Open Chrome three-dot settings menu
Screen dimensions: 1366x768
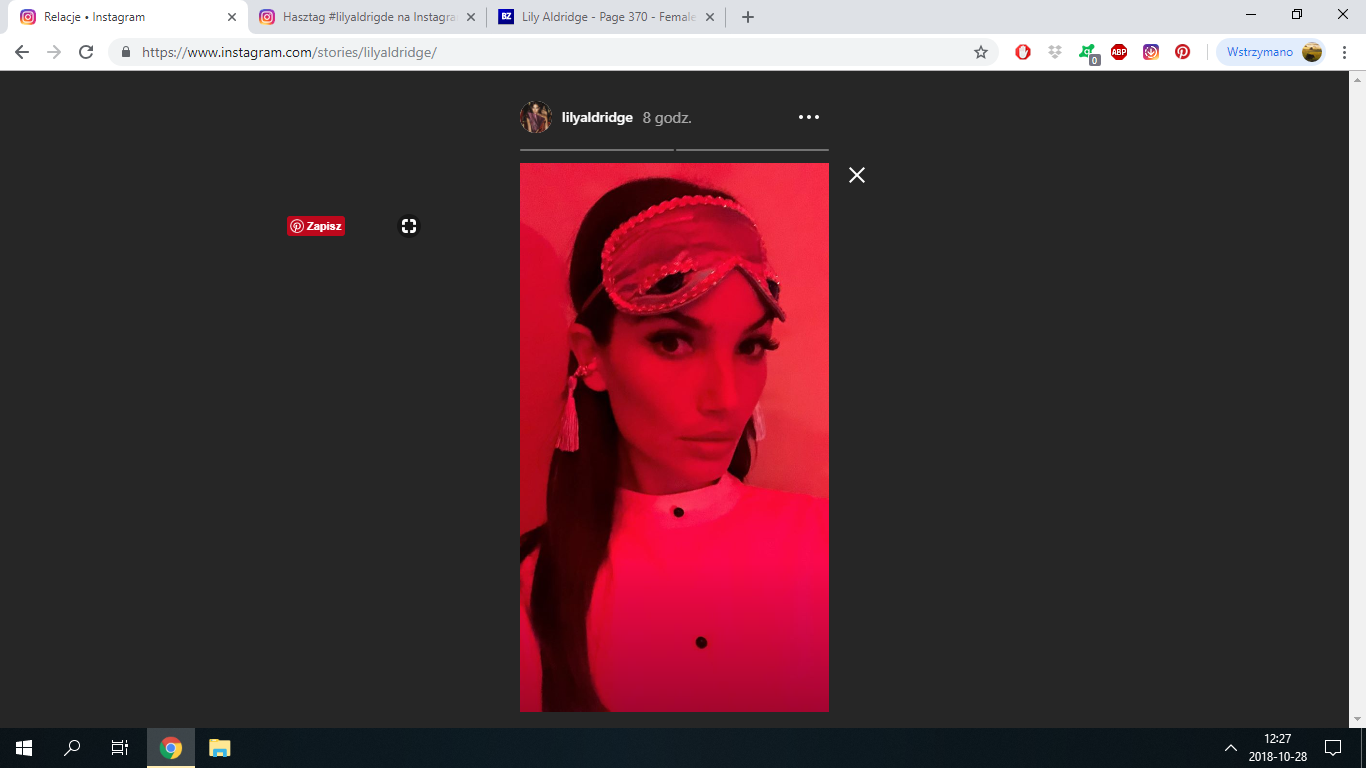coord(1345,52)
